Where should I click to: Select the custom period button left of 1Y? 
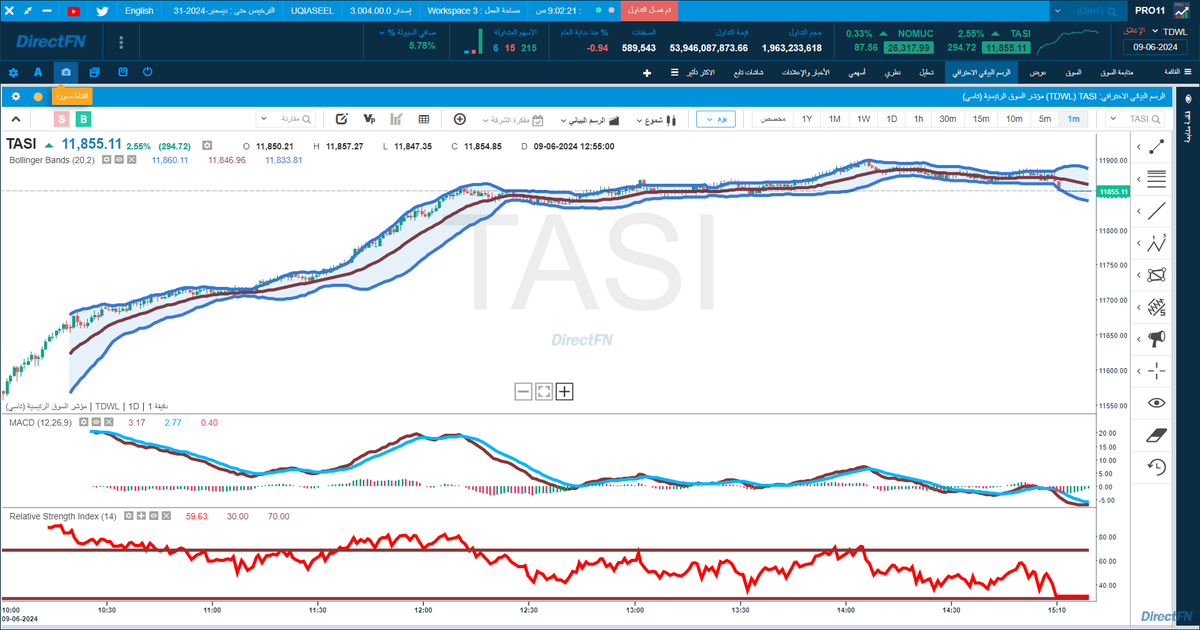[772, 119]
